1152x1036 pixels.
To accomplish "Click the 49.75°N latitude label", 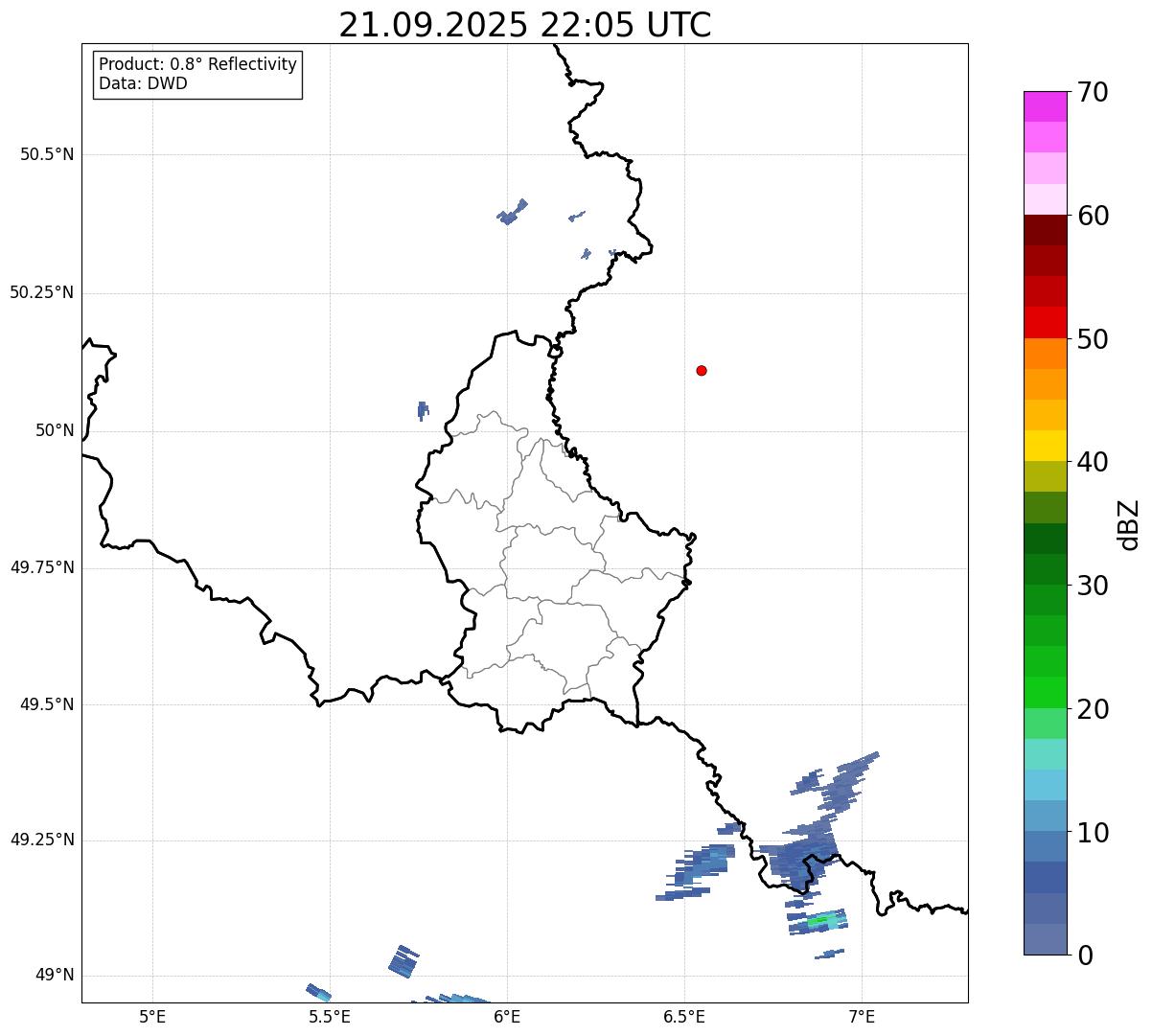I will tap(42, 567).
